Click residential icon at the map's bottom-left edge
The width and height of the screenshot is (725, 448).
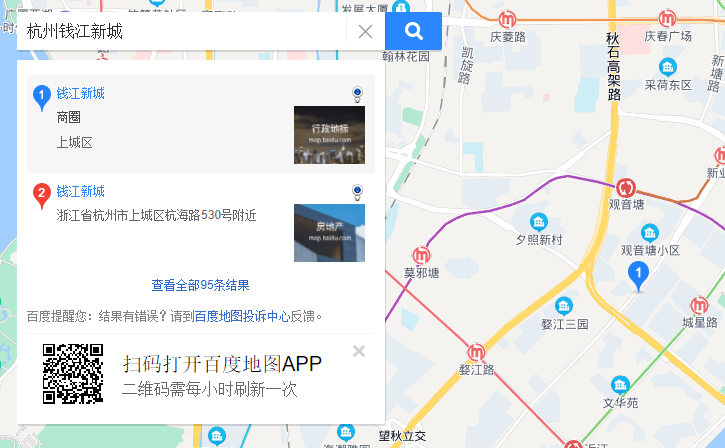click(x=216, y=436)
